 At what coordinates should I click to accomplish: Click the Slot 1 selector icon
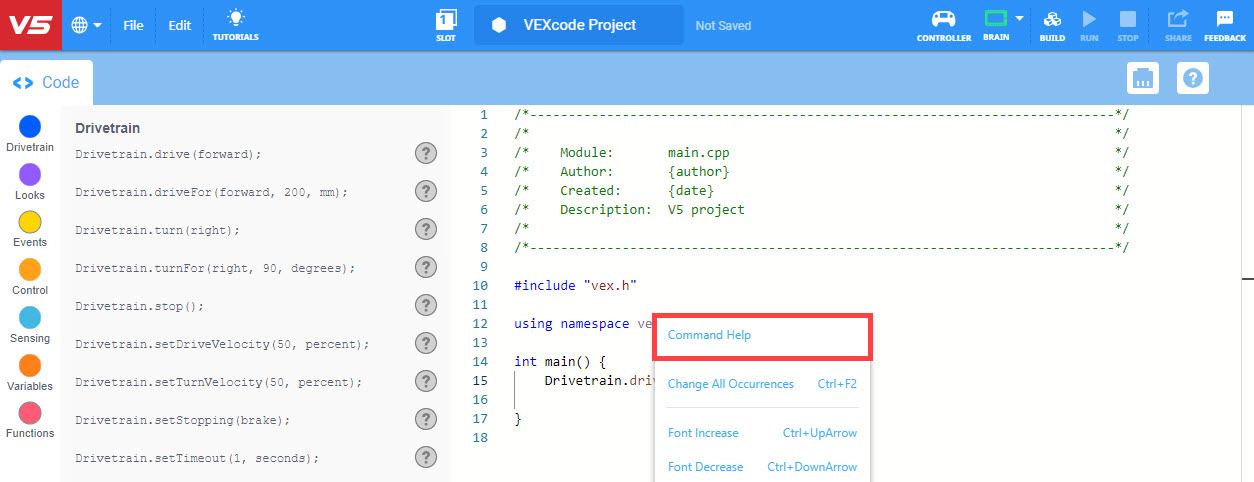coord(446,19)
